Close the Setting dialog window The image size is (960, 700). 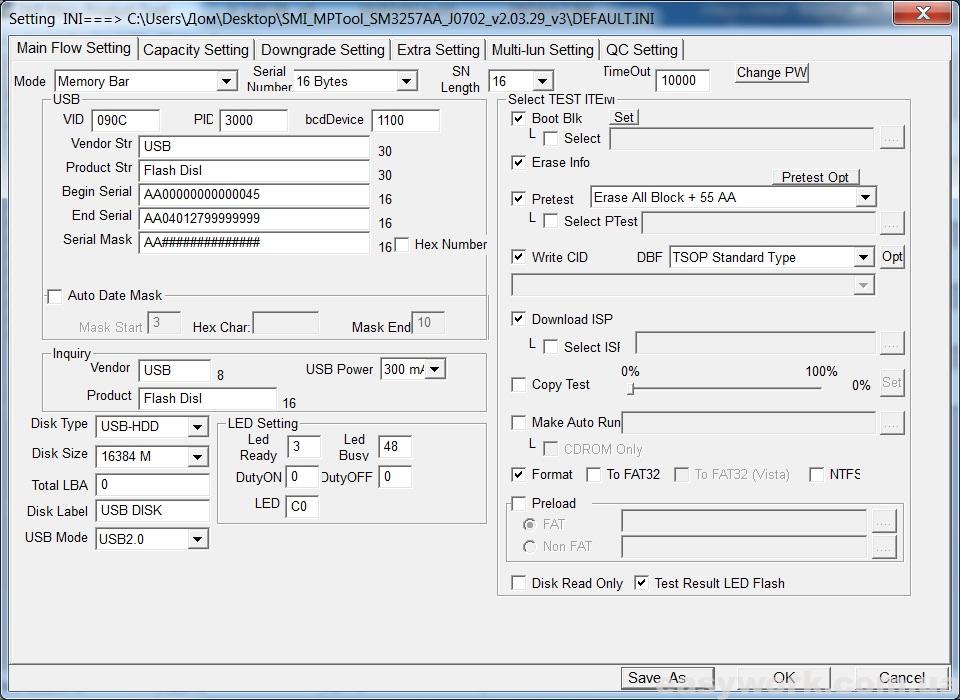[x=923, y=12]
